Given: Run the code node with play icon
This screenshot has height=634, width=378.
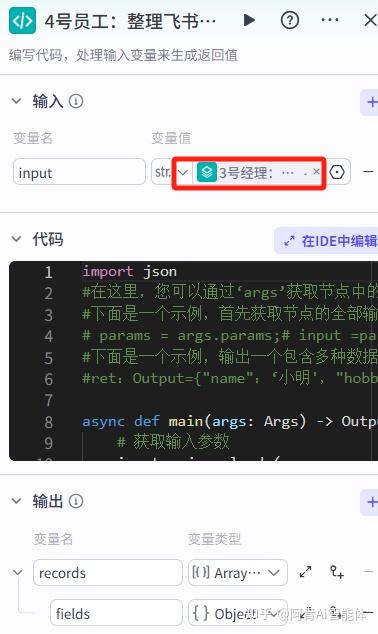Looking at the screenshot, I should pyautogui.click(x=249, y=20).
